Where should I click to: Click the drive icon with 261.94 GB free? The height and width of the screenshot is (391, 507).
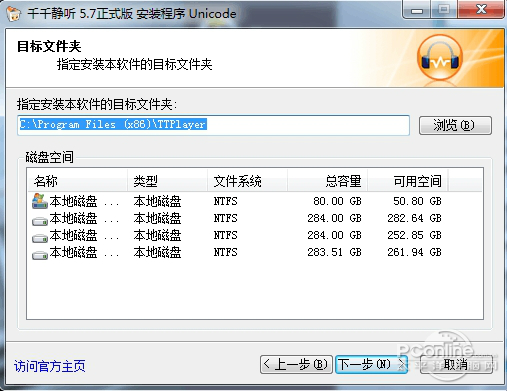point(40,255)
